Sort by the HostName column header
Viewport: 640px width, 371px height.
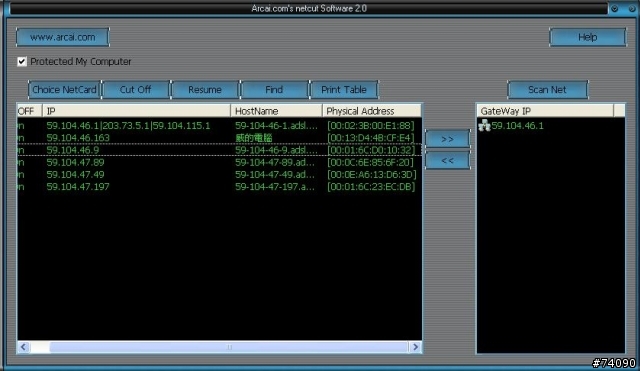276,111
